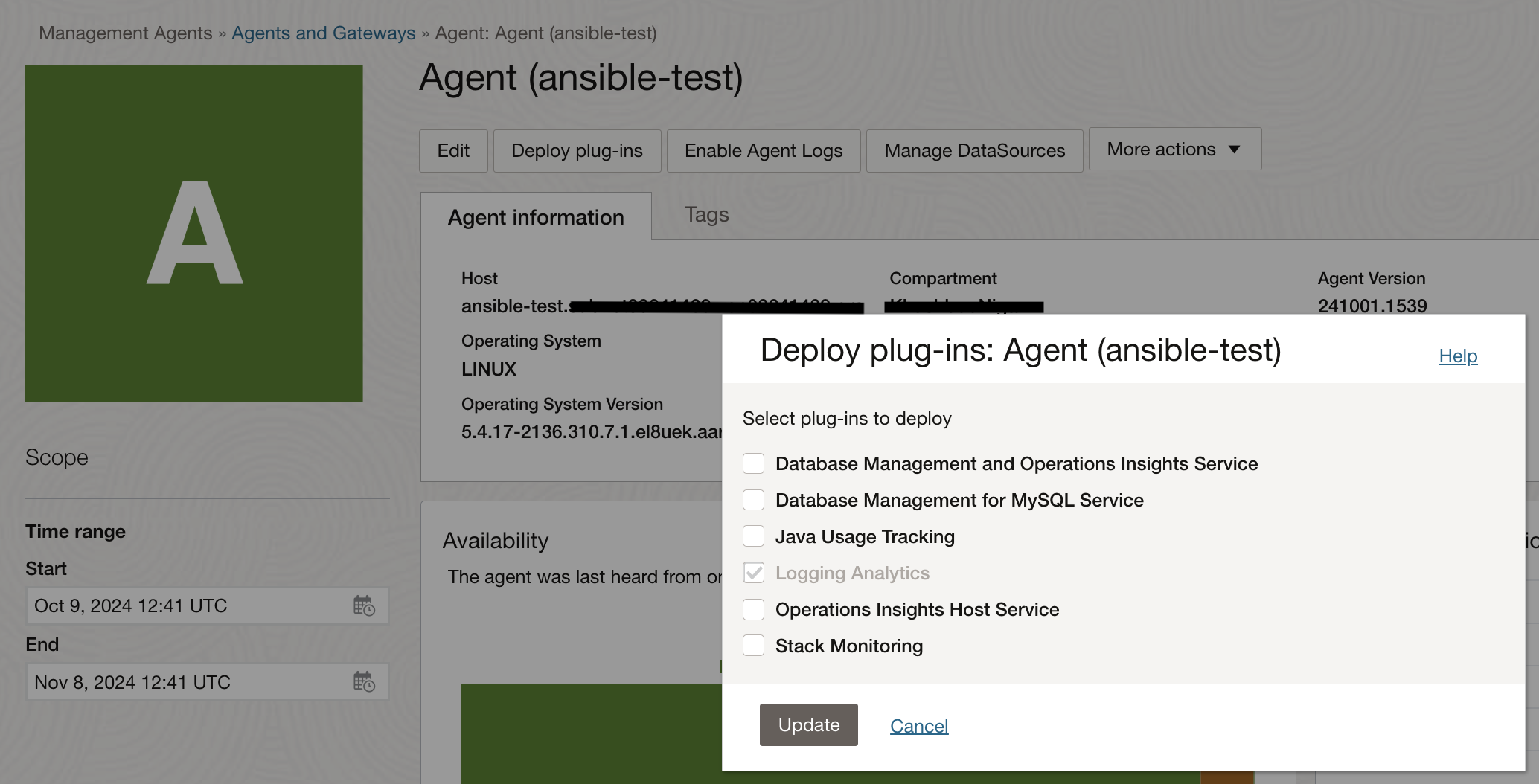The width and height of the screenshot is (1539, 784).
Task: Tick the Java Usage Tracking checkbox
Action: point(753,536)
